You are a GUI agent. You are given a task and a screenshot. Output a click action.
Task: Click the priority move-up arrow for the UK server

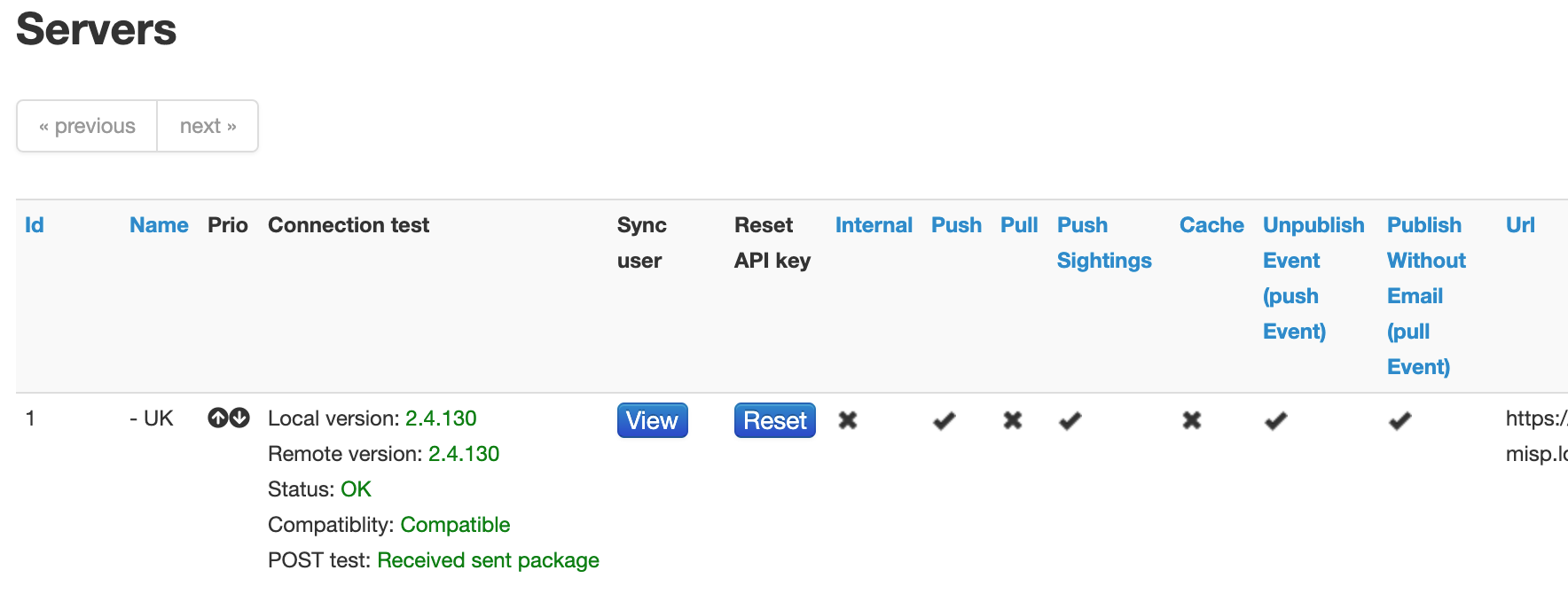[219, 417]
